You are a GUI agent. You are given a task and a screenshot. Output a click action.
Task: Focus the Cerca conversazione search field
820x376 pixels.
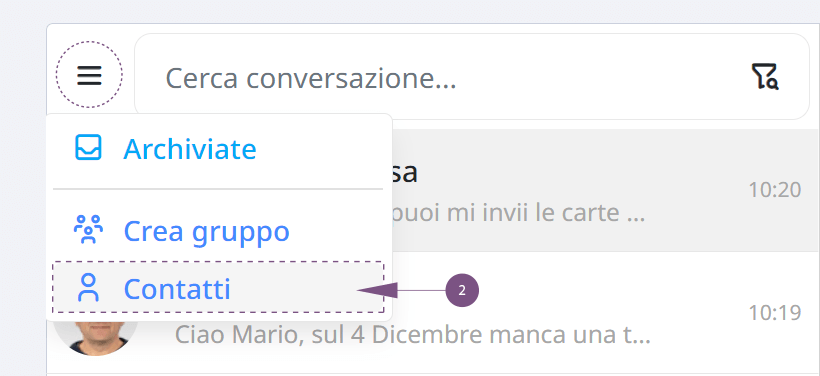[472, 77]
